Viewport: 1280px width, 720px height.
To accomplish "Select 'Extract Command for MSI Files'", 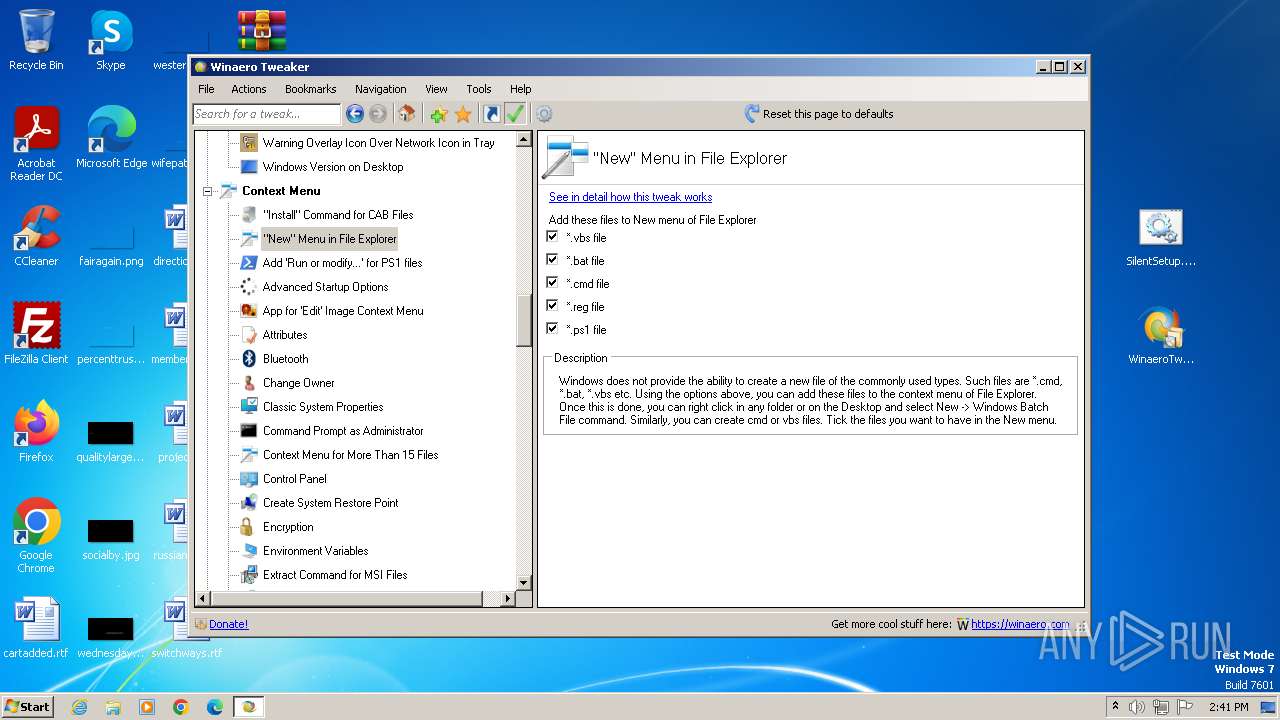I will click(x=335, y=575).
